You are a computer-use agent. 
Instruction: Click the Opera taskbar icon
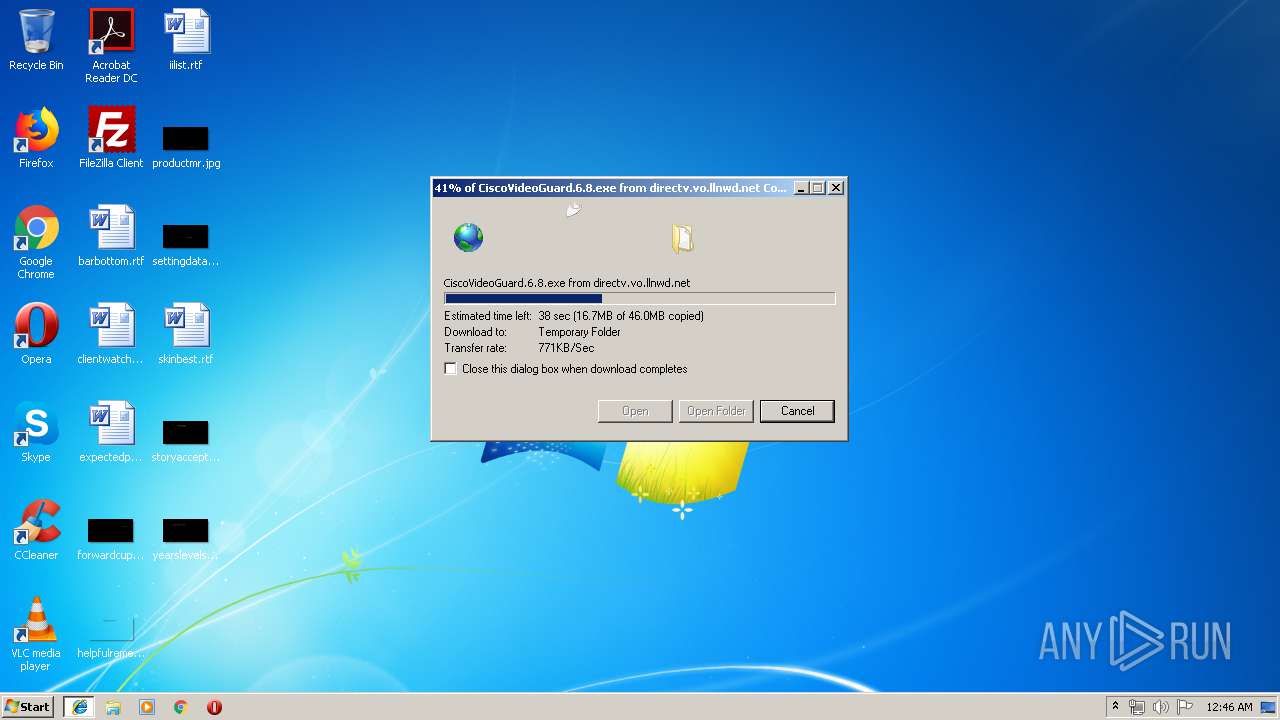pyautogui.click(x=214, y=707)
